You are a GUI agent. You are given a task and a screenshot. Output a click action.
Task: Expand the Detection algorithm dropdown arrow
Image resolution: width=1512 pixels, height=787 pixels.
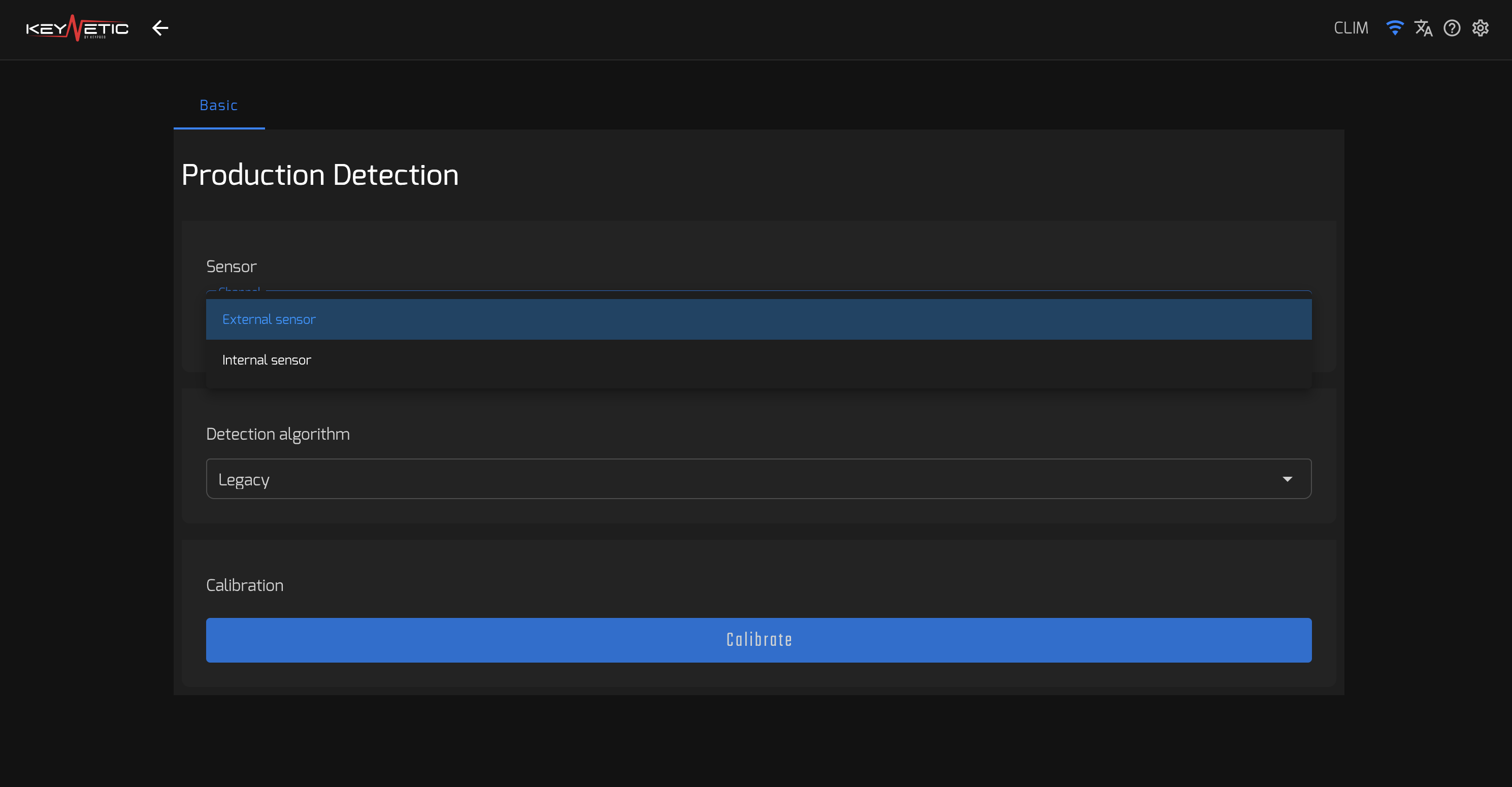pos(1287,479)
